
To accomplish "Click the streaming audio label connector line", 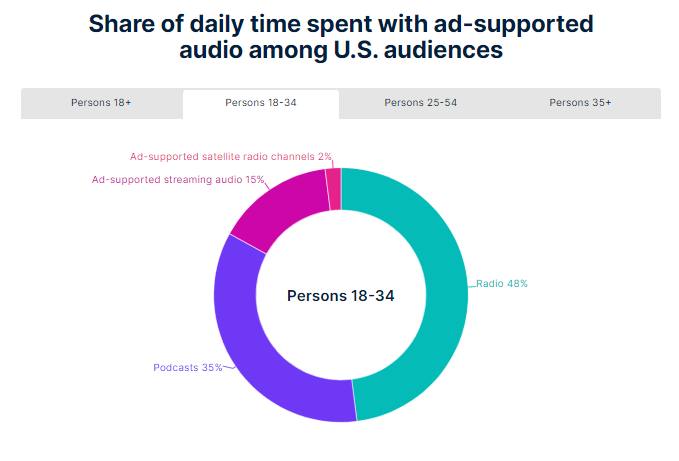I will pos(267,185).
